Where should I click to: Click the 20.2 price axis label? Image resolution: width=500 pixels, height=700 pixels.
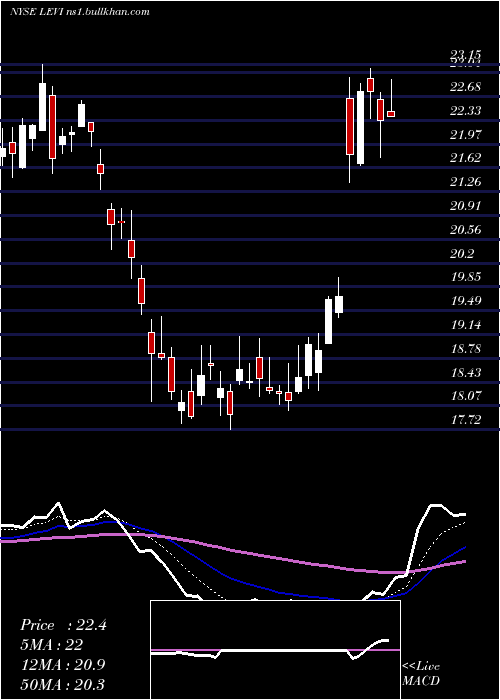tap(462, 254)
